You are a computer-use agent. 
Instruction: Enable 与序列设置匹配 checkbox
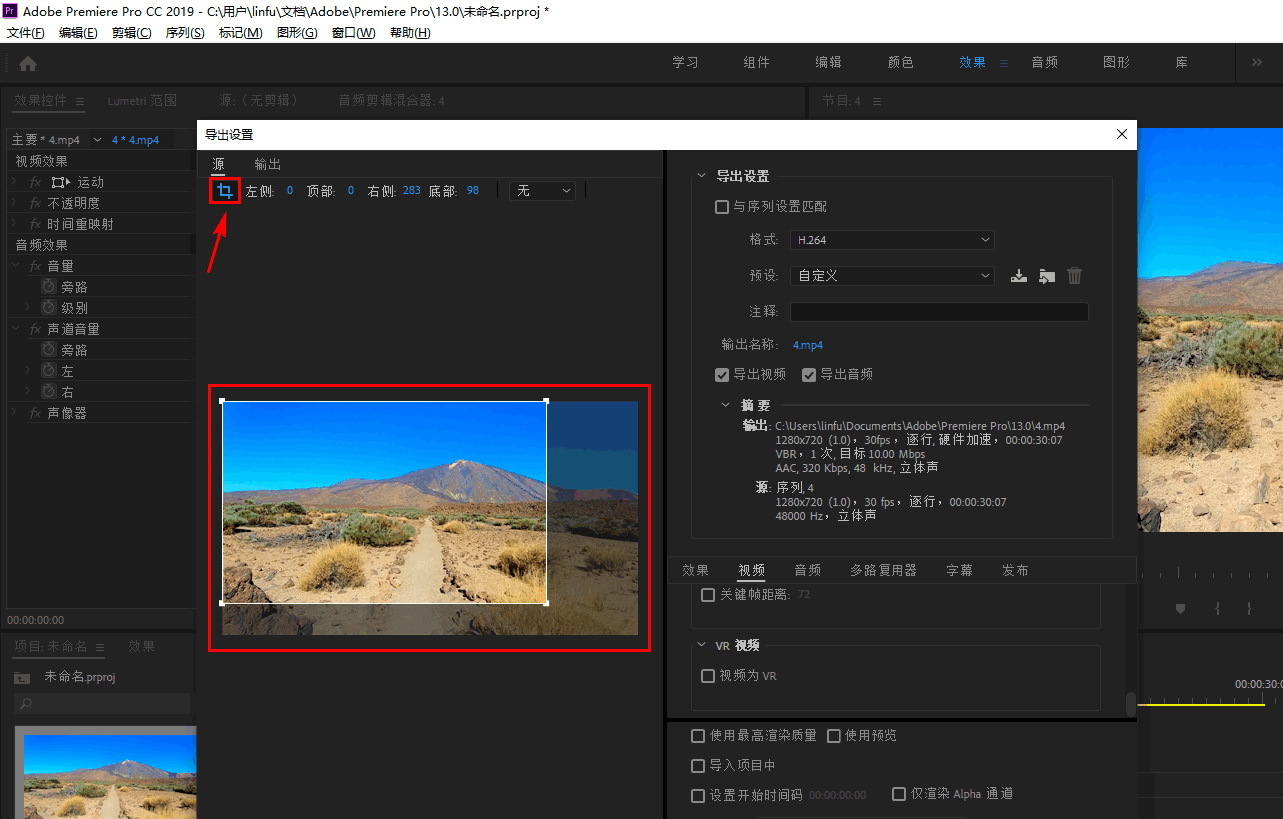[x=721, y=206]
